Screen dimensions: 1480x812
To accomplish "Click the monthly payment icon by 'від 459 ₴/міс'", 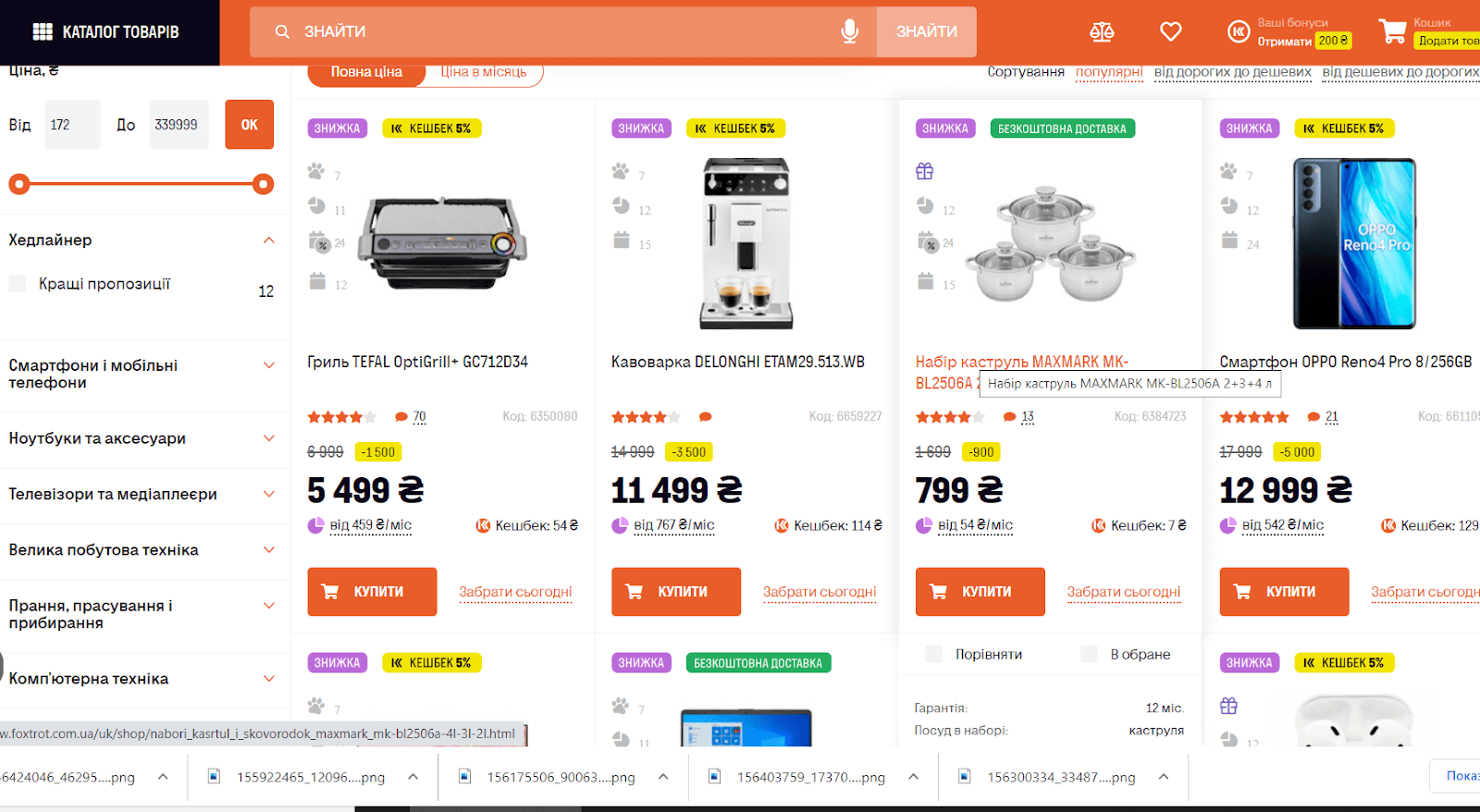I will (x=315, y=525).
